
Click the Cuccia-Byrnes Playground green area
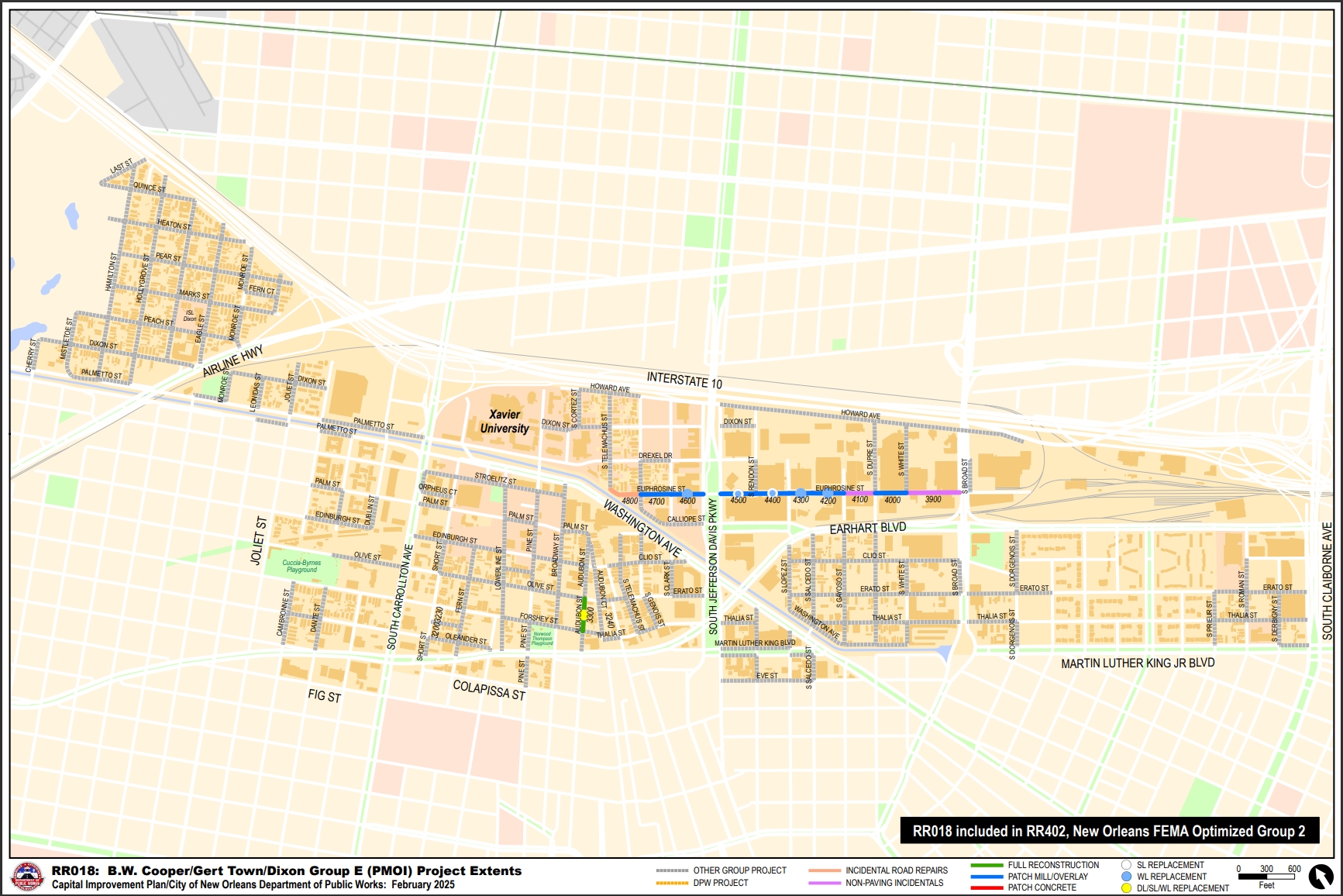pyautogui.click(x=301, y=567)
